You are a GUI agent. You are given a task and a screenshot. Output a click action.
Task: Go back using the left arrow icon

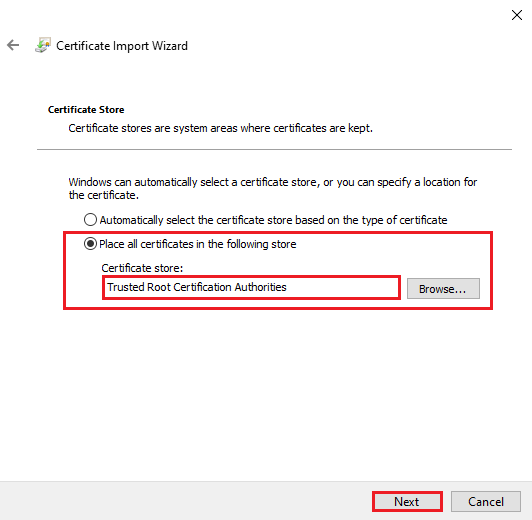point(13,45)
